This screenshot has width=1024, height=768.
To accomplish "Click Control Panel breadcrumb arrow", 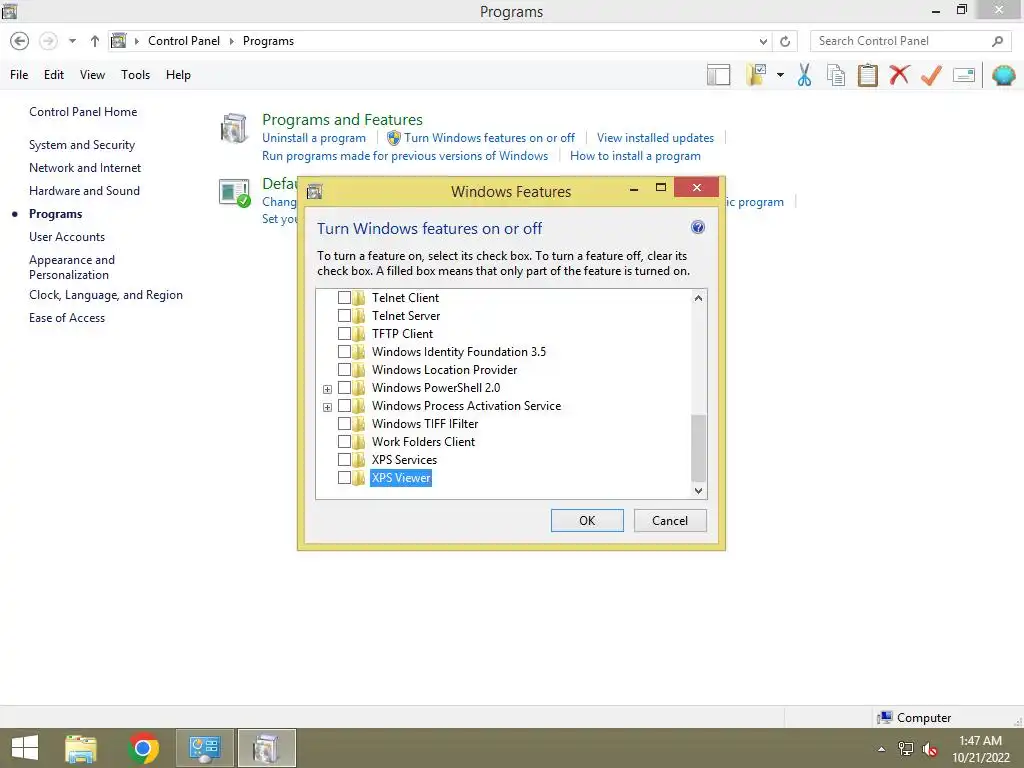I will (x=231, y=41).
